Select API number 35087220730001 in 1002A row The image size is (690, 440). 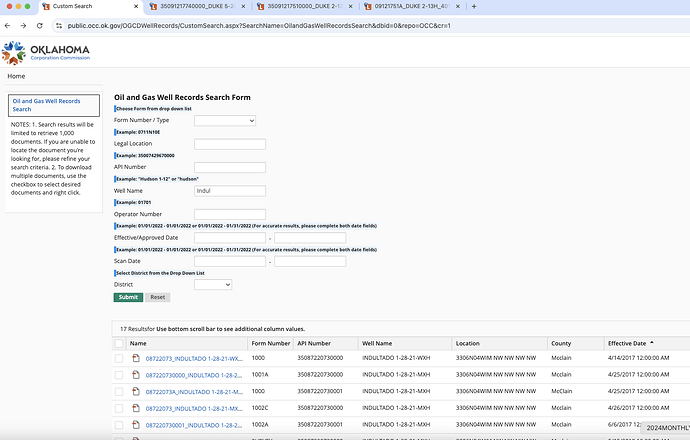click(320, 425)
